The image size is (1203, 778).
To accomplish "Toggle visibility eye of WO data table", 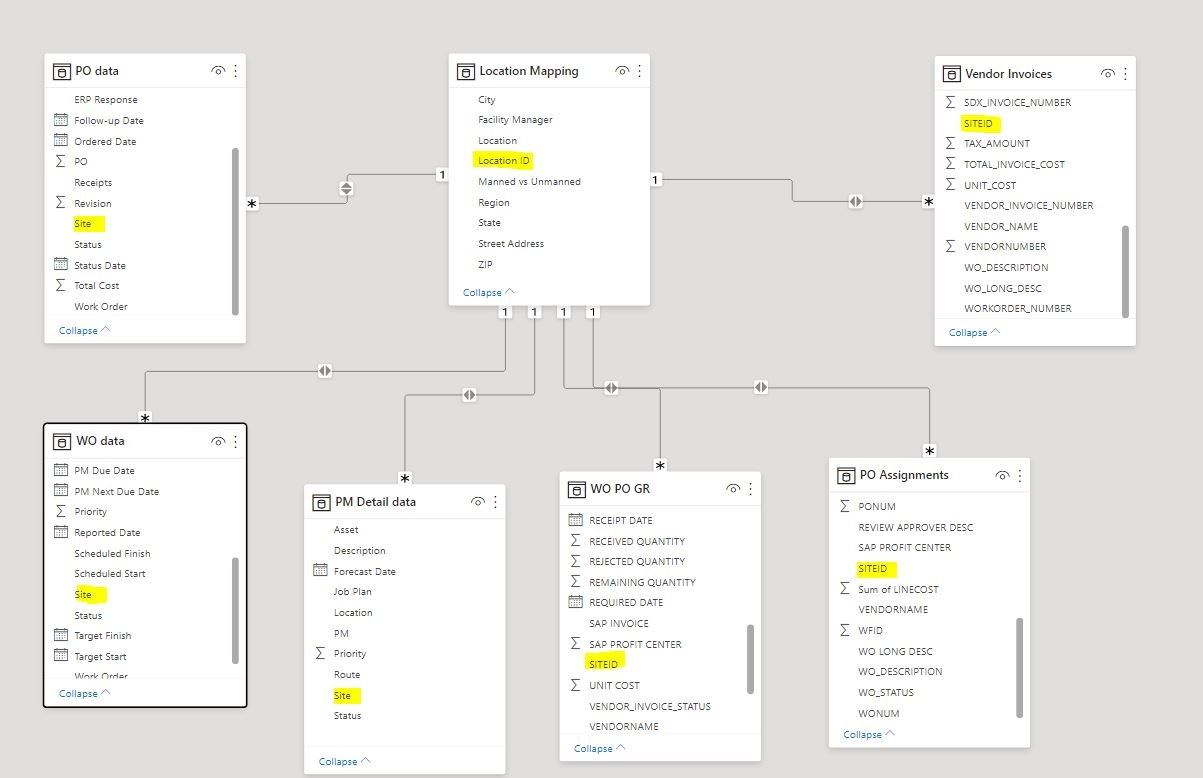I will (x=218, y=441).
